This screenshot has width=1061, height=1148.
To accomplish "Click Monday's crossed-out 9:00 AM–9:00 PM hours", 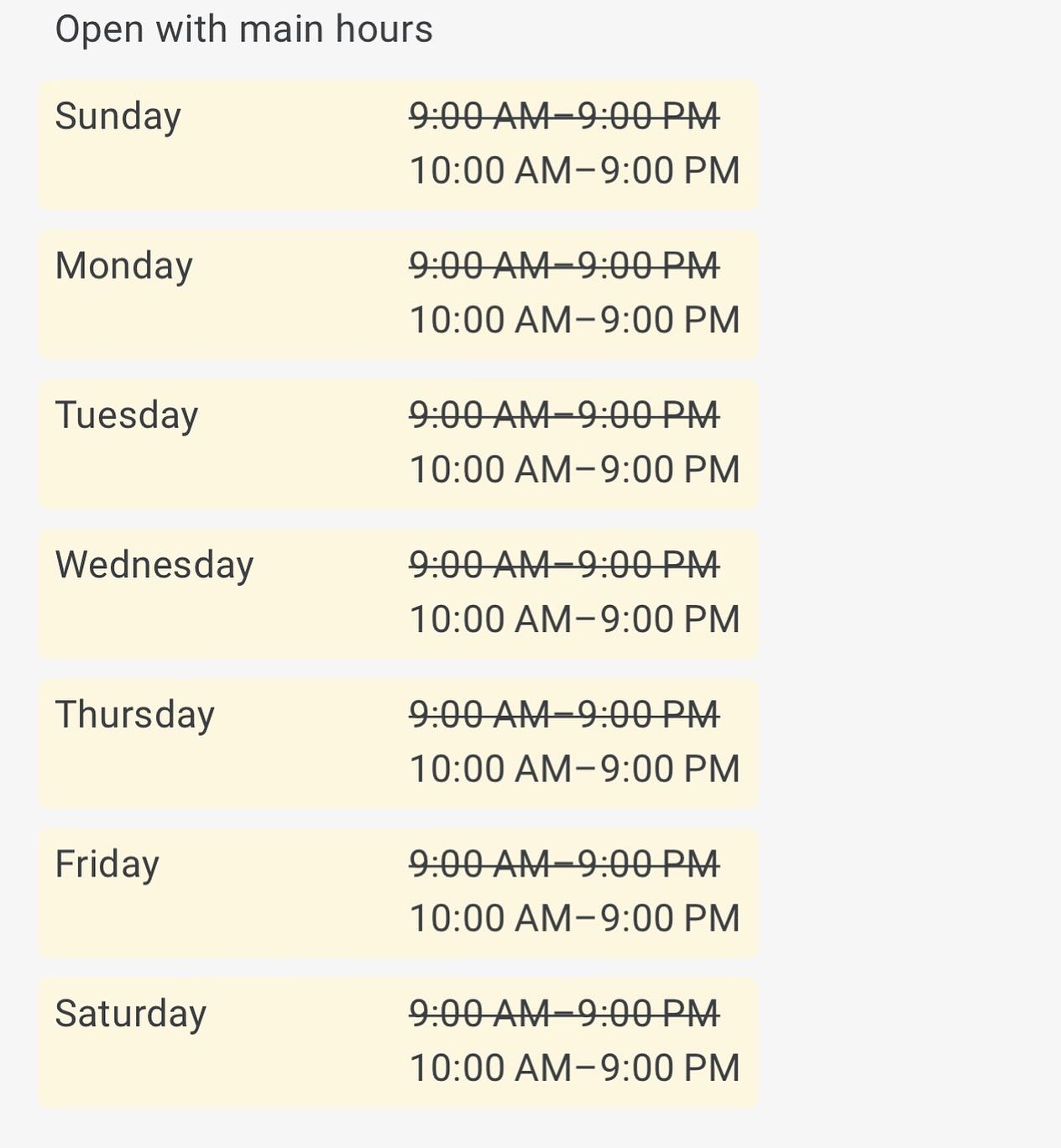I will click(564, 265).
